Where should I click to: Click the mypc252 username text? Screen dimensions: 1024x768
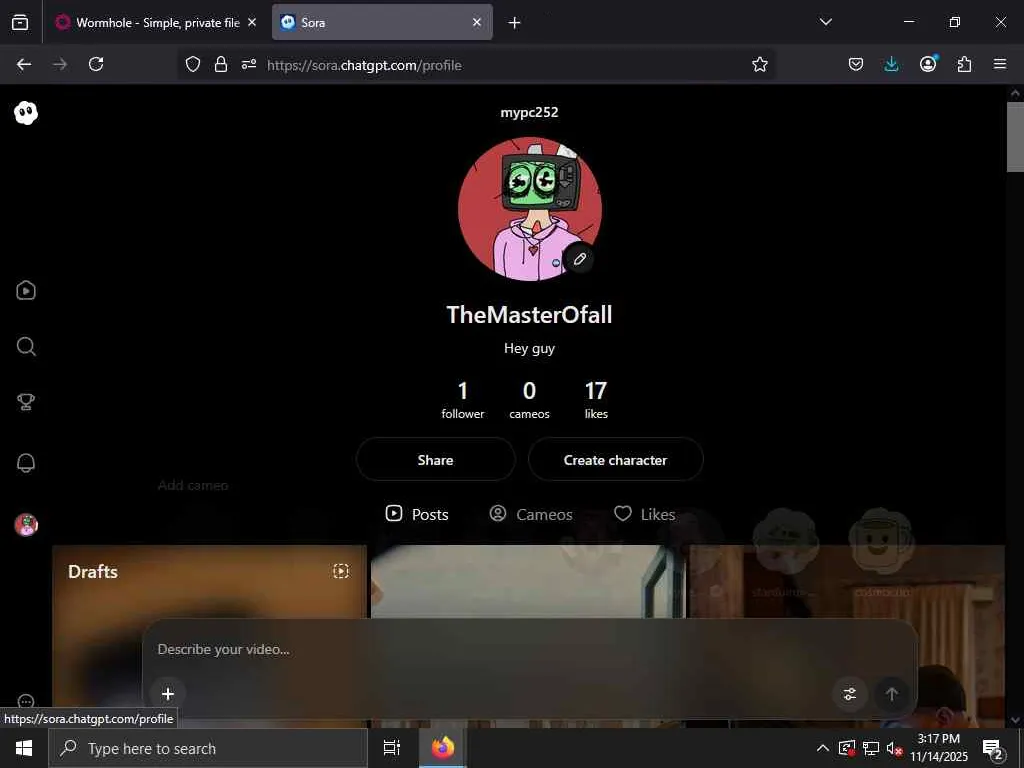530,112
